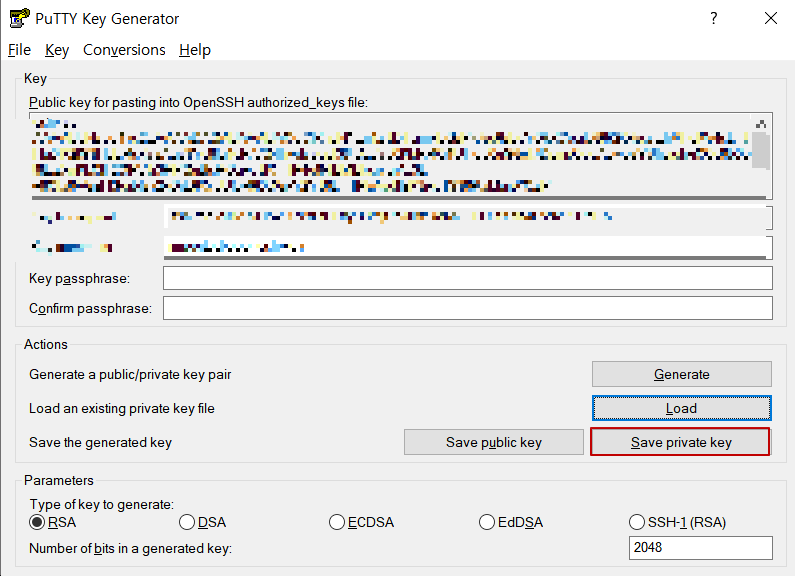The height and width of the screenshot is (576, 795).
Task: Open the Conversions menu
Action: 124,50
